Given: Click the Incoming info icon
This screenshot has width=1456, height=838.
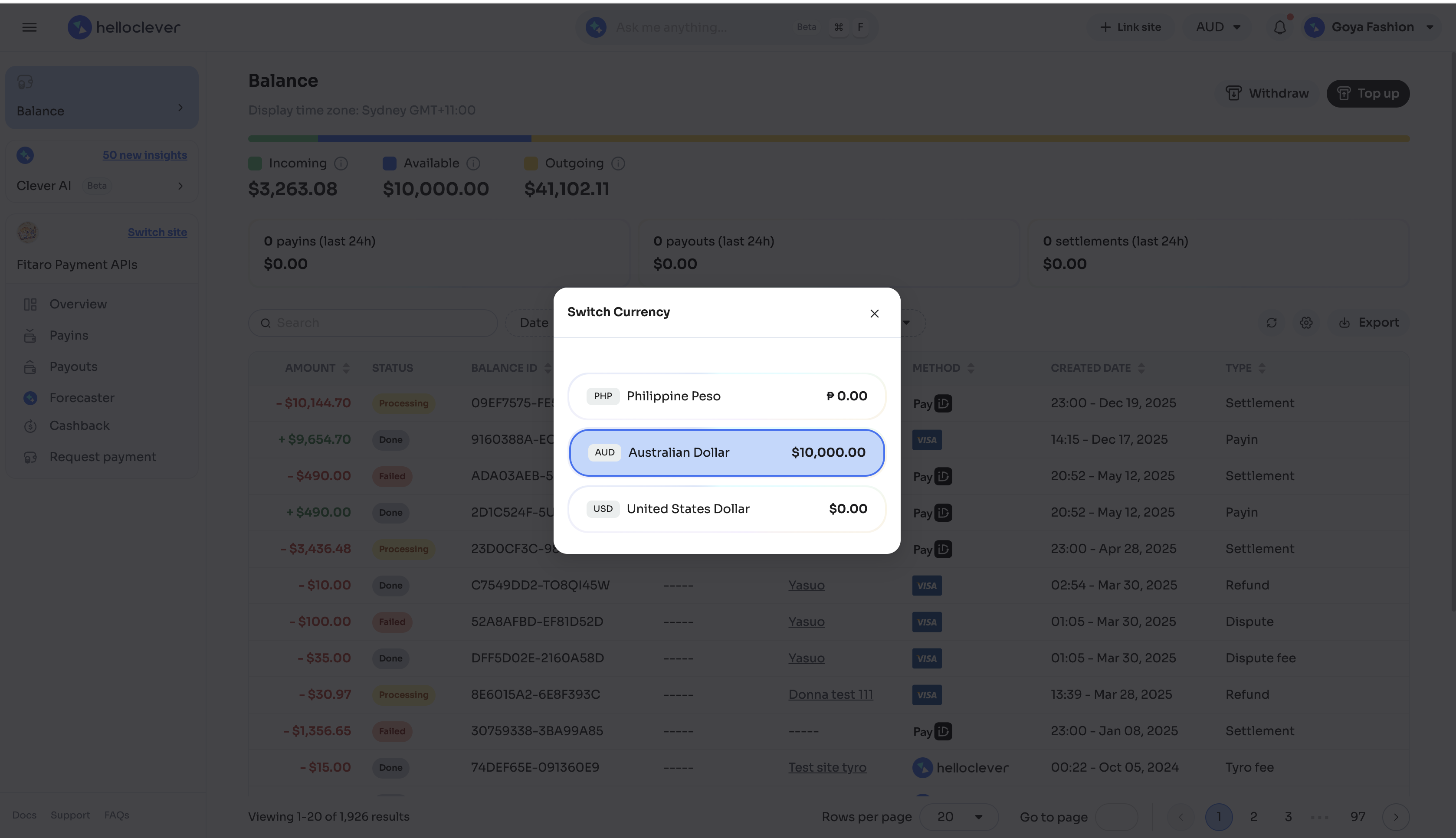Looking at the screenshot, I should (x=341, y=164).
